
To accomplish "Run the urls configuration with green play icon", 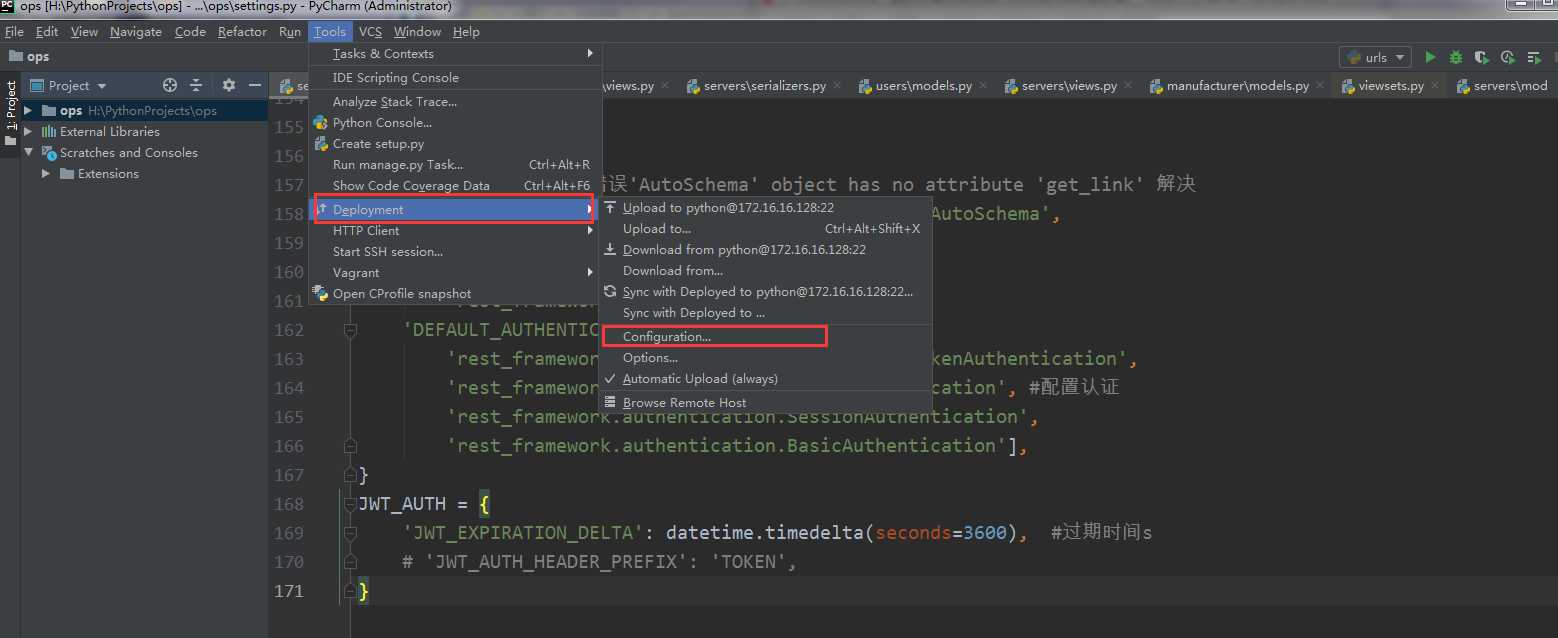I will coord(1430,57).
